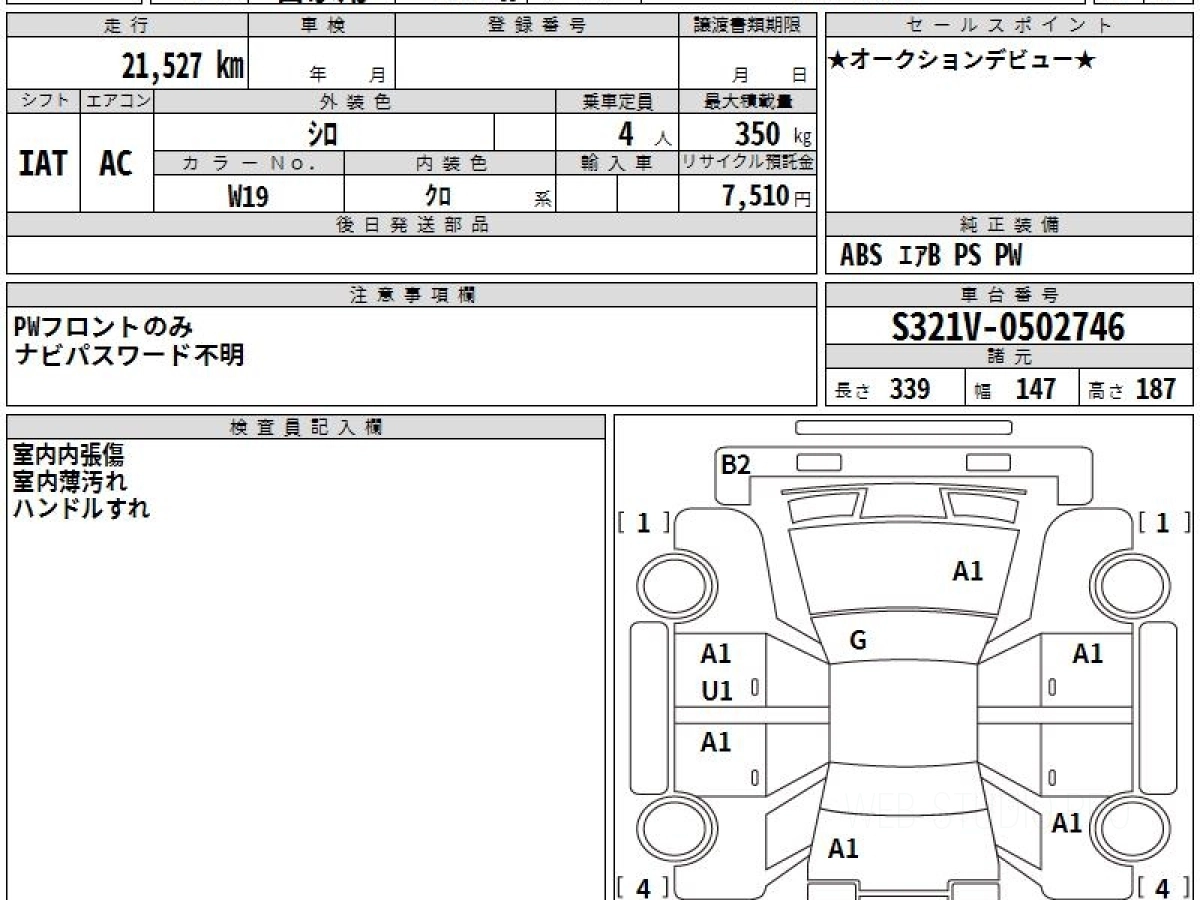Image resolution: width=1200 pixels, height=900 pixels.
Task: Click the exterior color value シロ
Action: pyautogui.click(x=323, y=133)
